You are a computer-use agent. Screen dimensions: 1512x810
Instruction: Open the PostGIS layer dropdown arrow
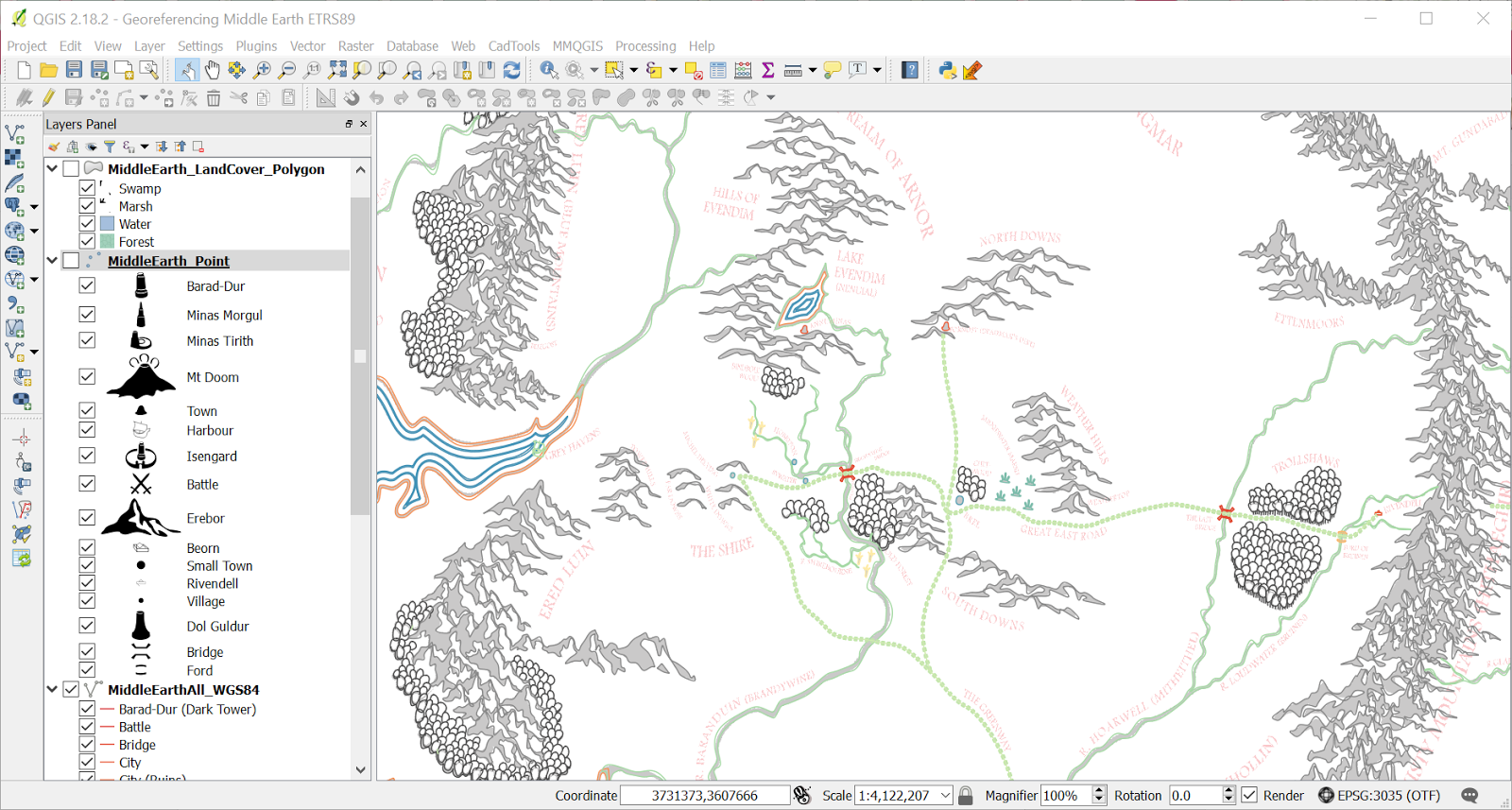pos(34,206)
